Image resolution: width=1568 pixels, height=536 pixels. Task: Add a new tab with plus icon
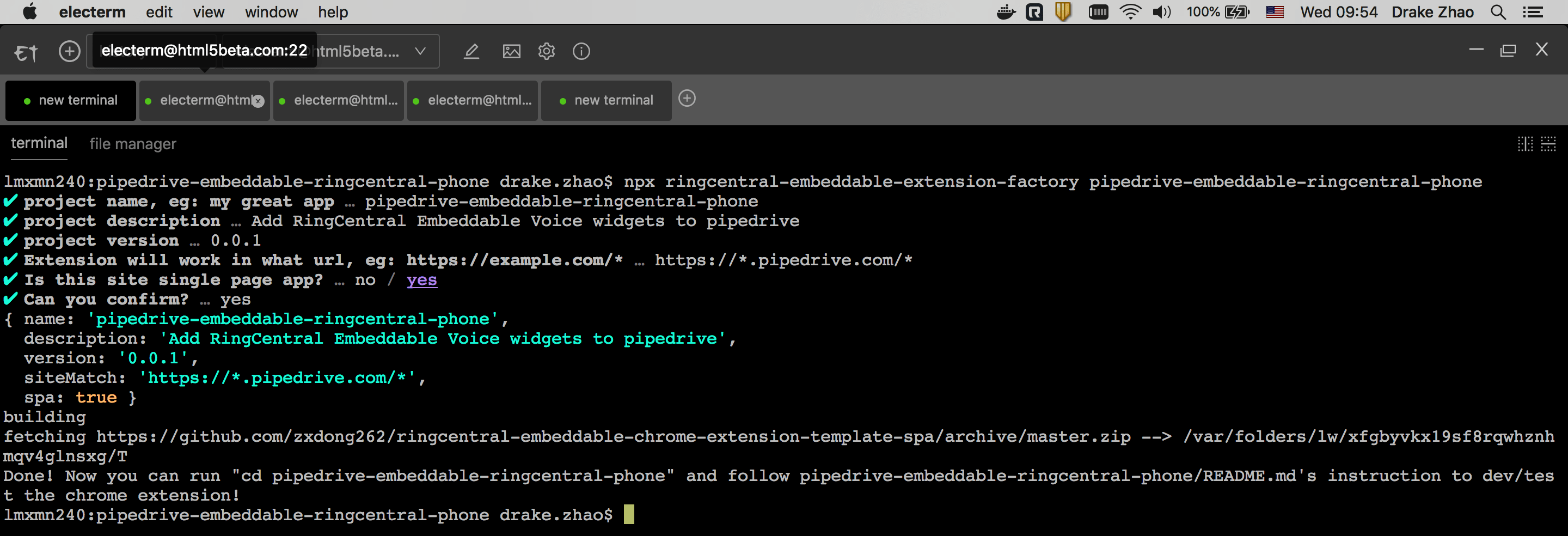point(687,99)
